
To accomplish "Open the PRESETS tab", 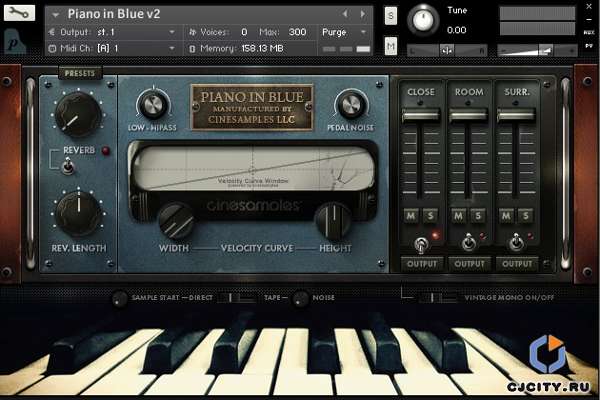I will 80,73.
